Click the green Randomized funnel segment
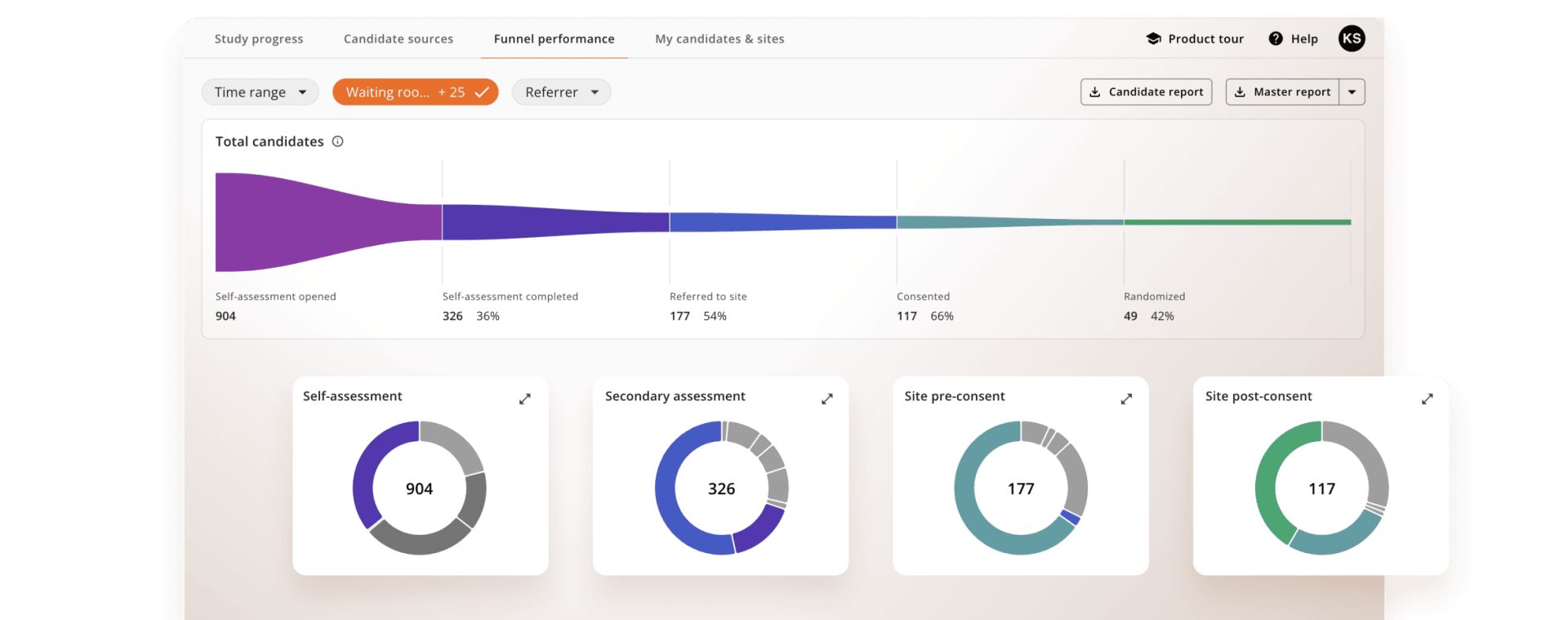 pos(1236,222)
